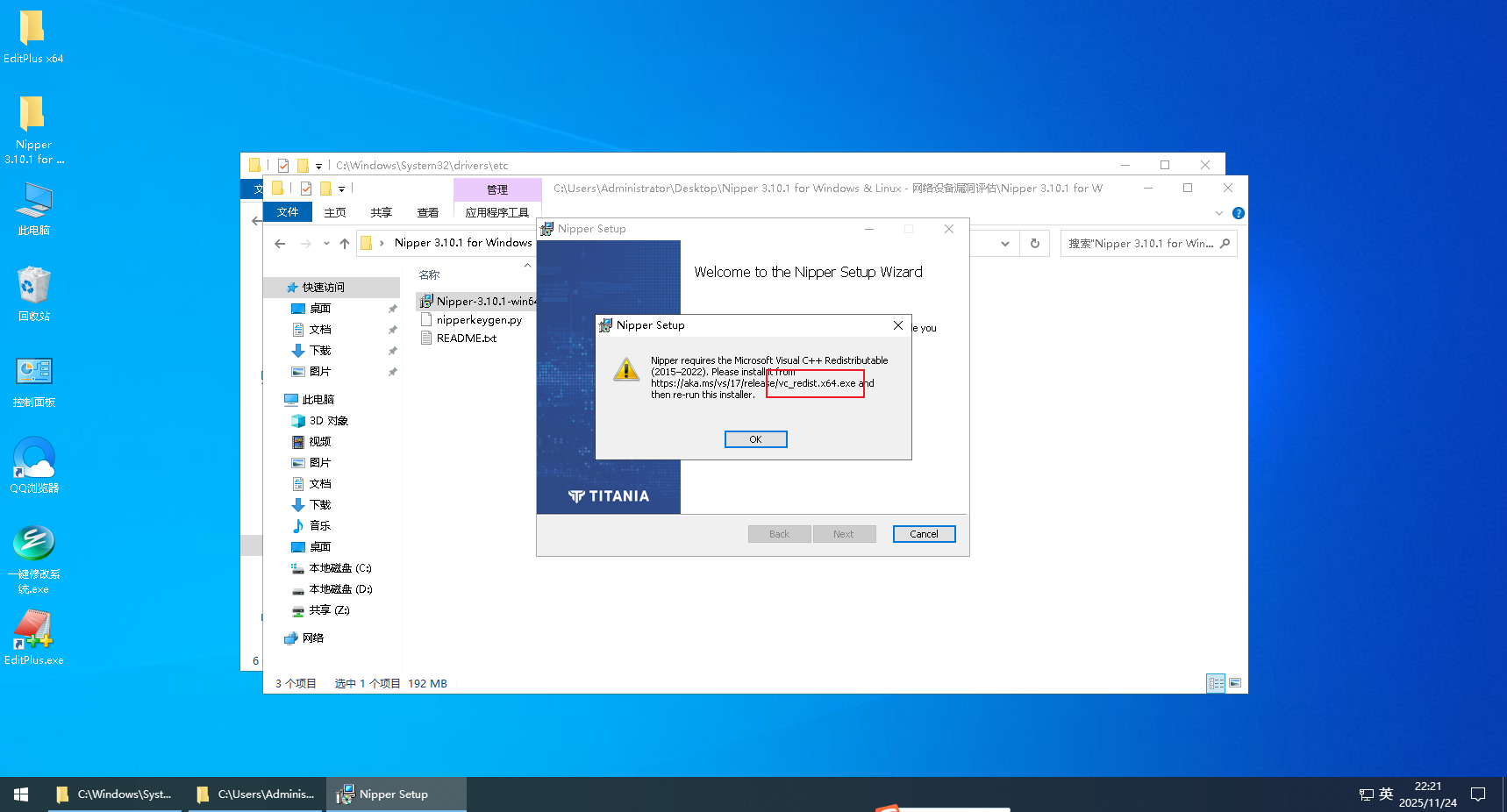Toggle the 英 input language indicator
The image size is (1507, 812).
pos(1386,794)
